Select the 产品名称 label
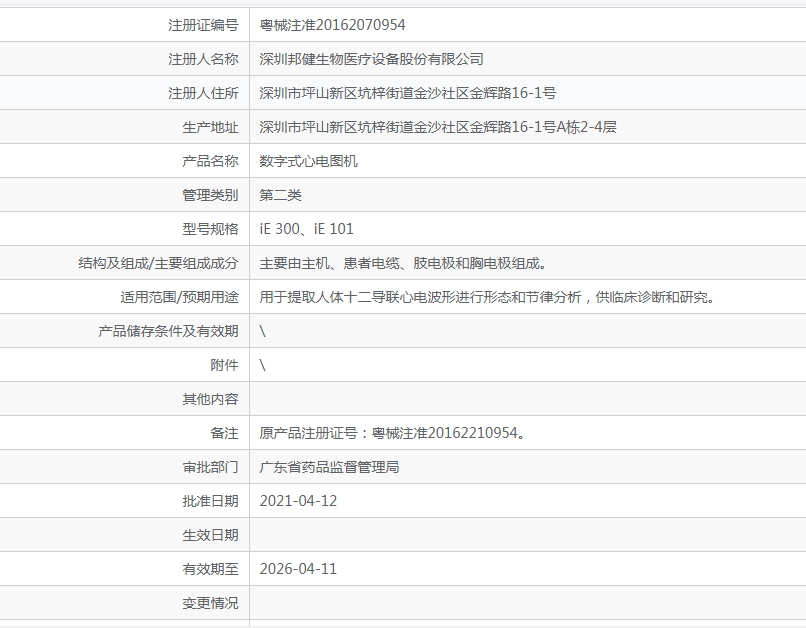The image size is (806, 628). 210,161
